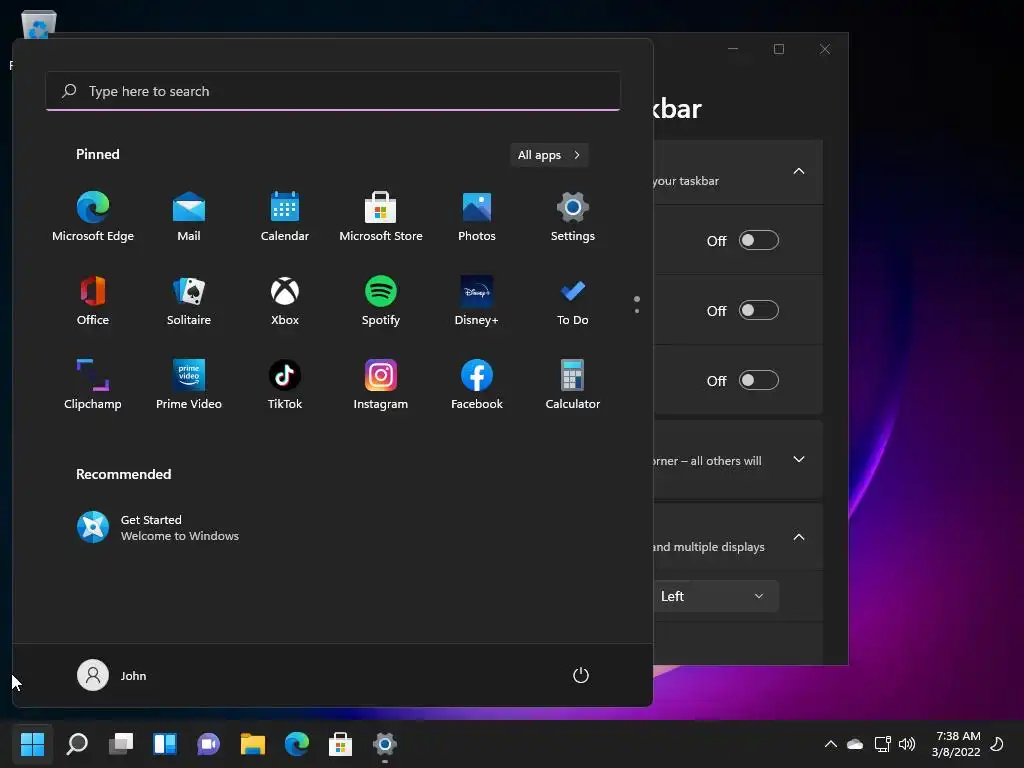Switch to Settings via taskbar gear
The image size is (1024, 768).
coord(385,744)
